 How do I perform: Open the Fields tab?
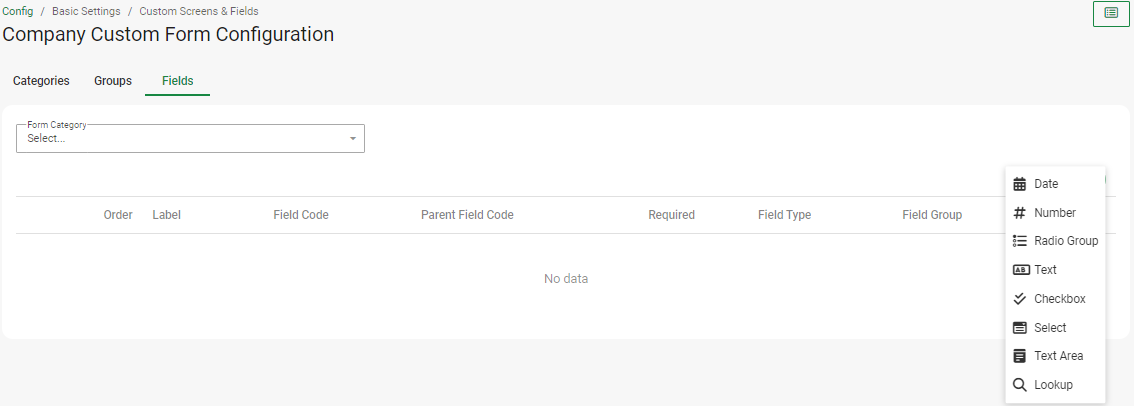coord(177,81)
